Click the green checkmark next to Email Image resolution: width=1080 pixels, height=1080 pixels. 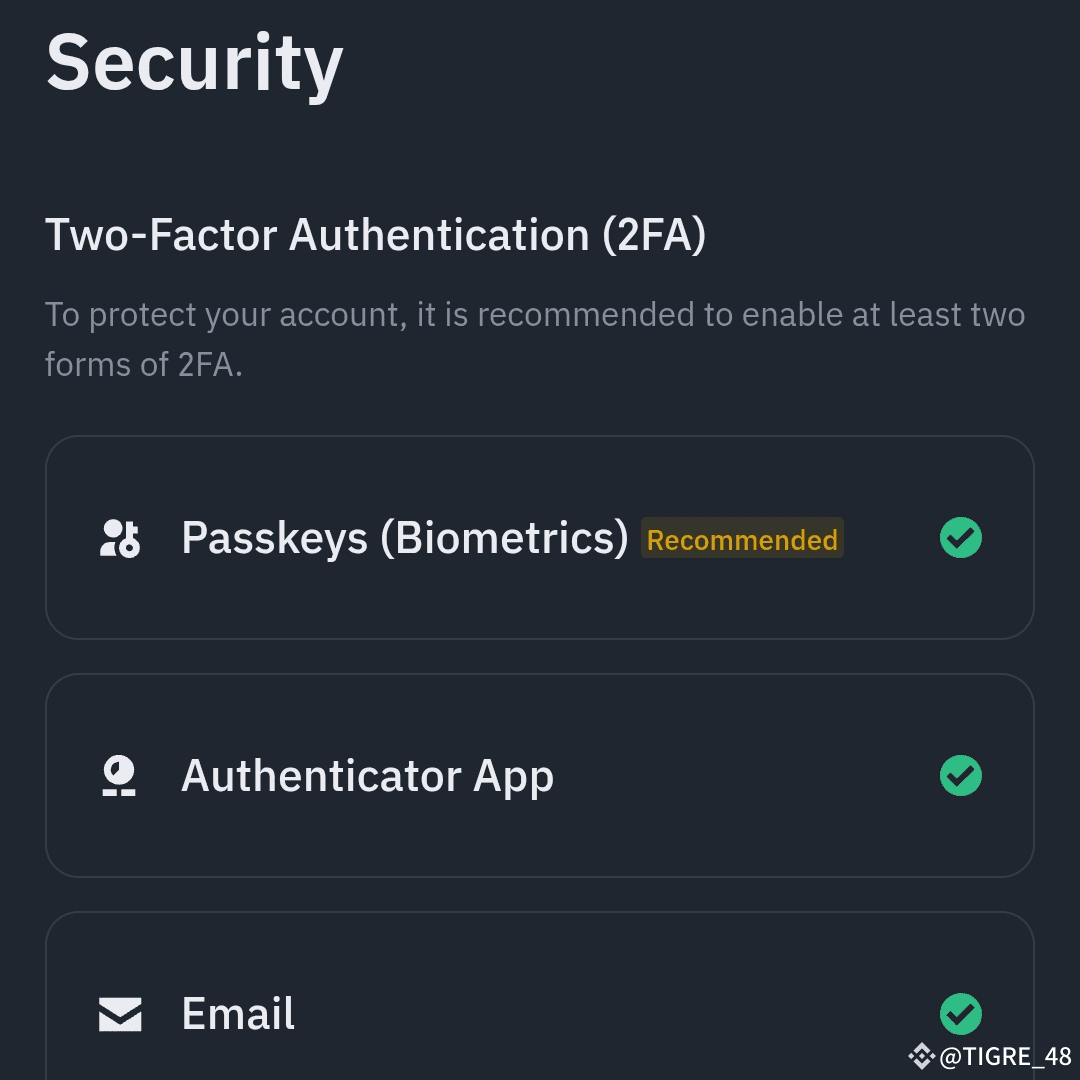[961, 1013]
